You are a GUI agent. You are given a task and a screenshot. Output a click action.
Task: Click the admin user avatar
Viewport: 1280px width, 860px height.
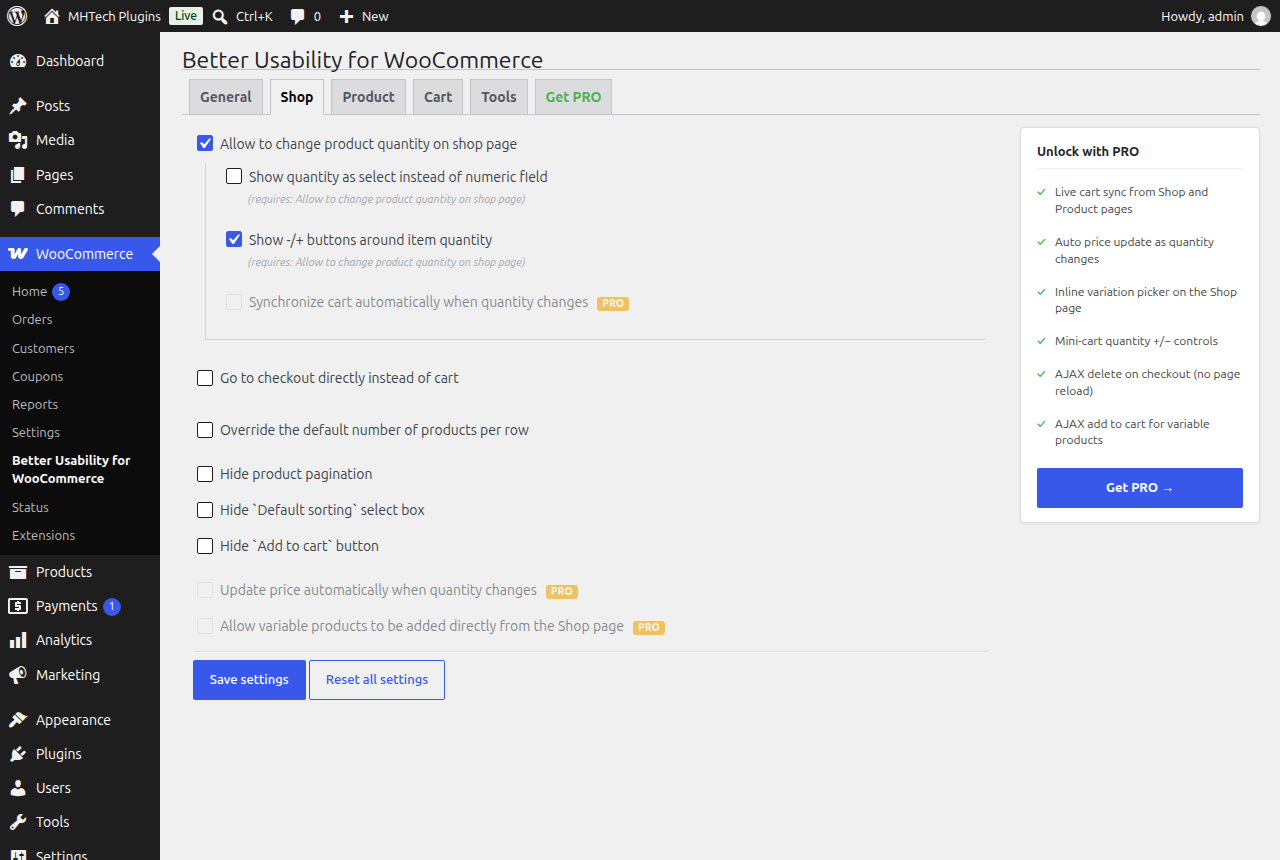[1260, 16]
